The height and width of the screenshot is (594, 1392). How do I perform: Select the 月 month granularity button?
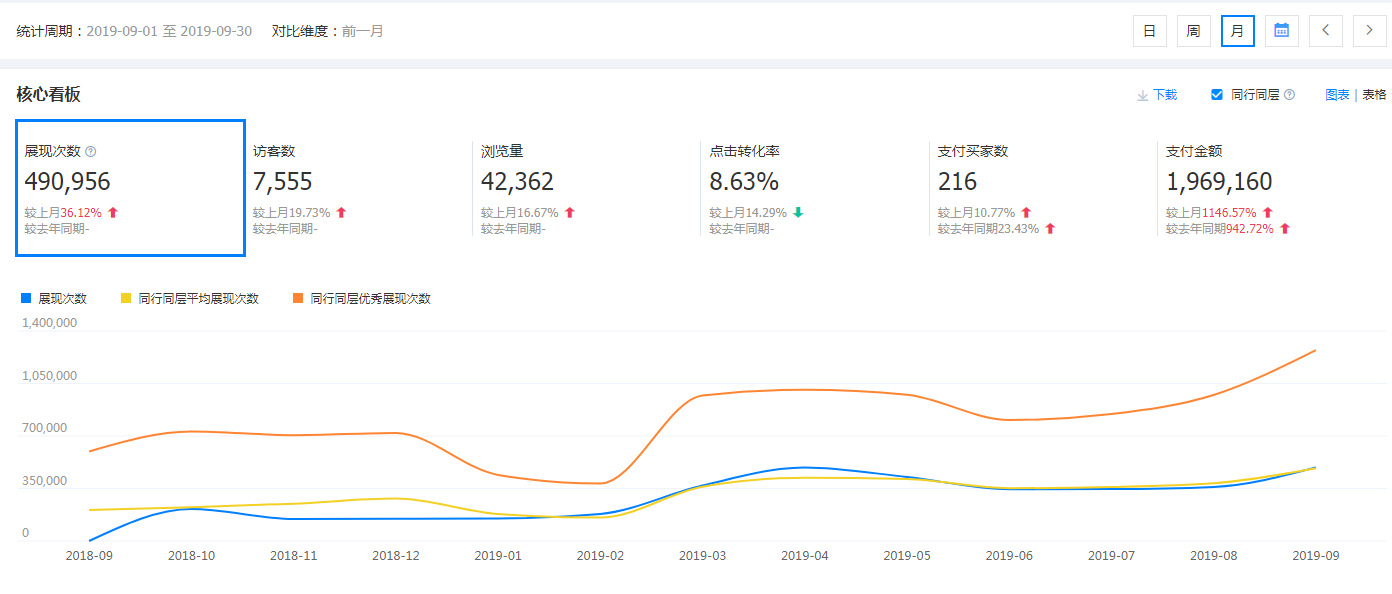[1237, 31]
